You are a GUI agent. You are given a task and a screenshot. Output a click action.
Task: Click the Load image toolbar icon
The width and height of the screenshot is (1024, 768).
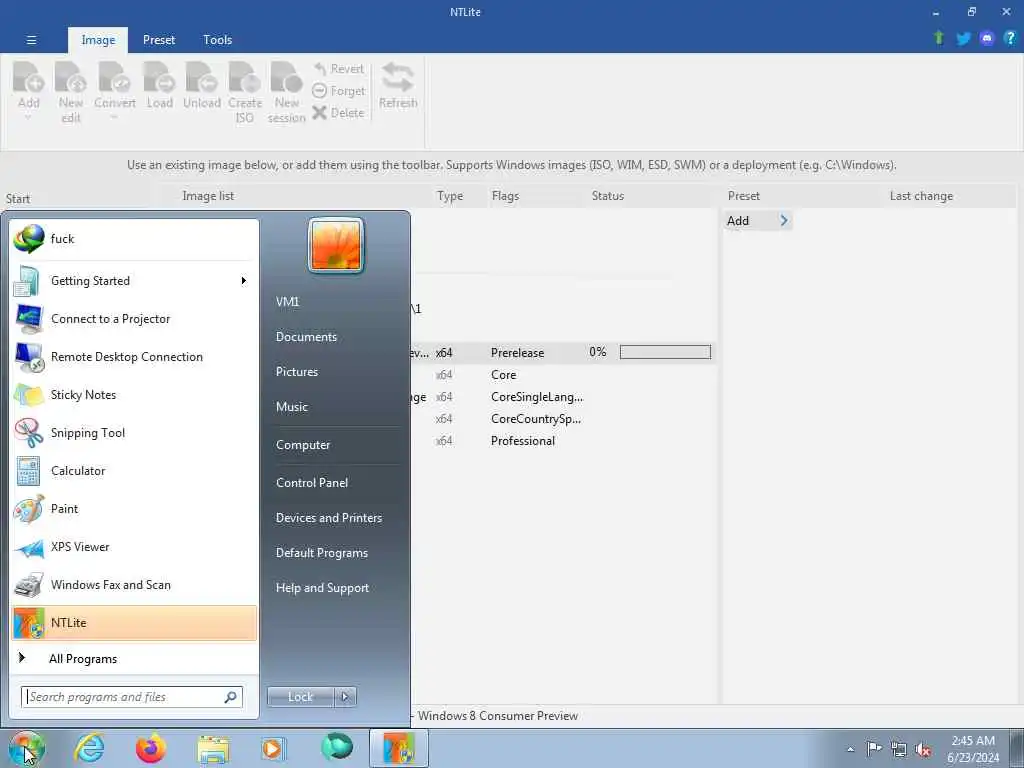[x=159, y=86]
